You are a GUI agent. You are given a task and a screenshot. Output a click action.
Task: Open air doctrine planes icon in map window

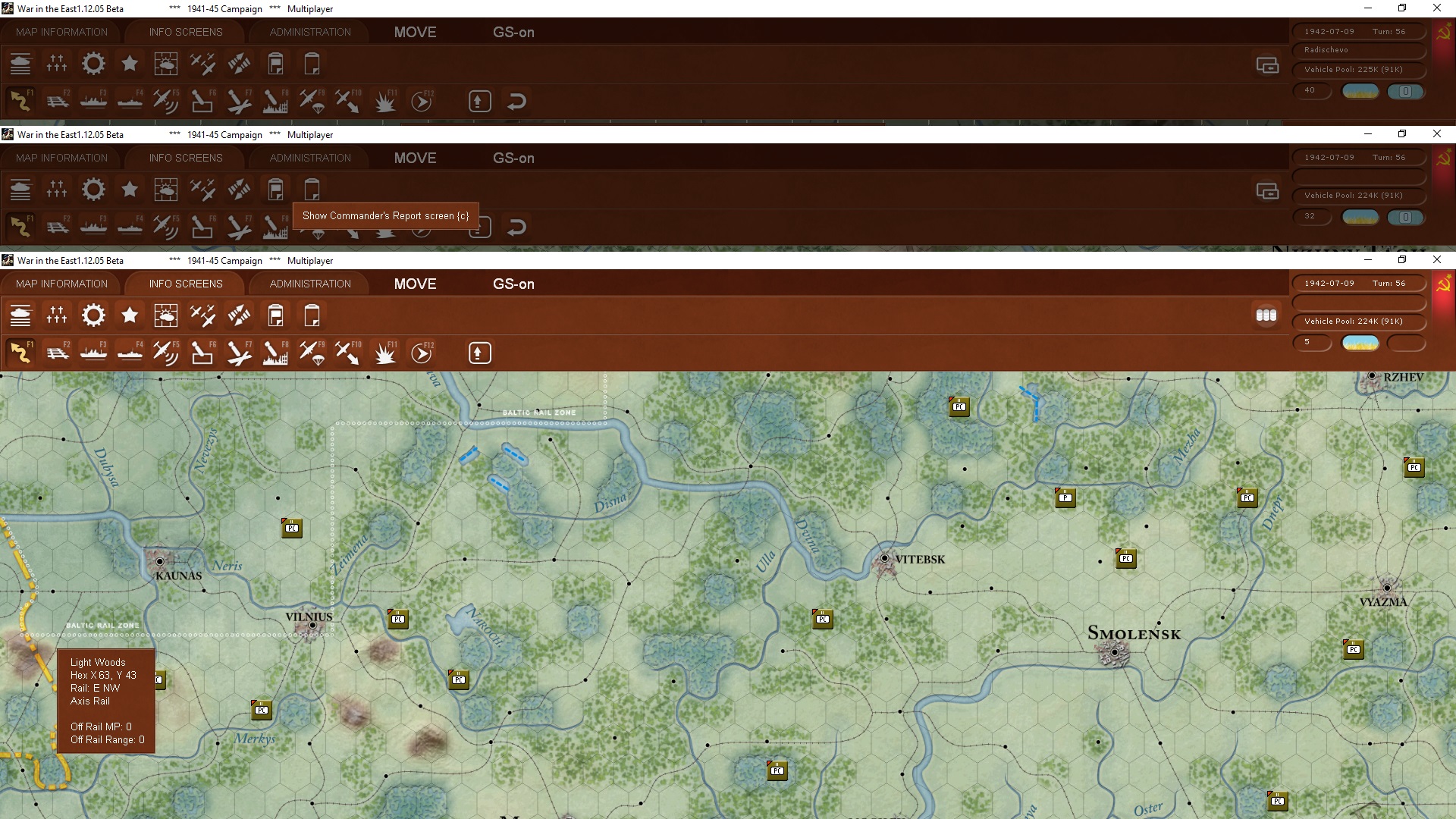point(202,315)
